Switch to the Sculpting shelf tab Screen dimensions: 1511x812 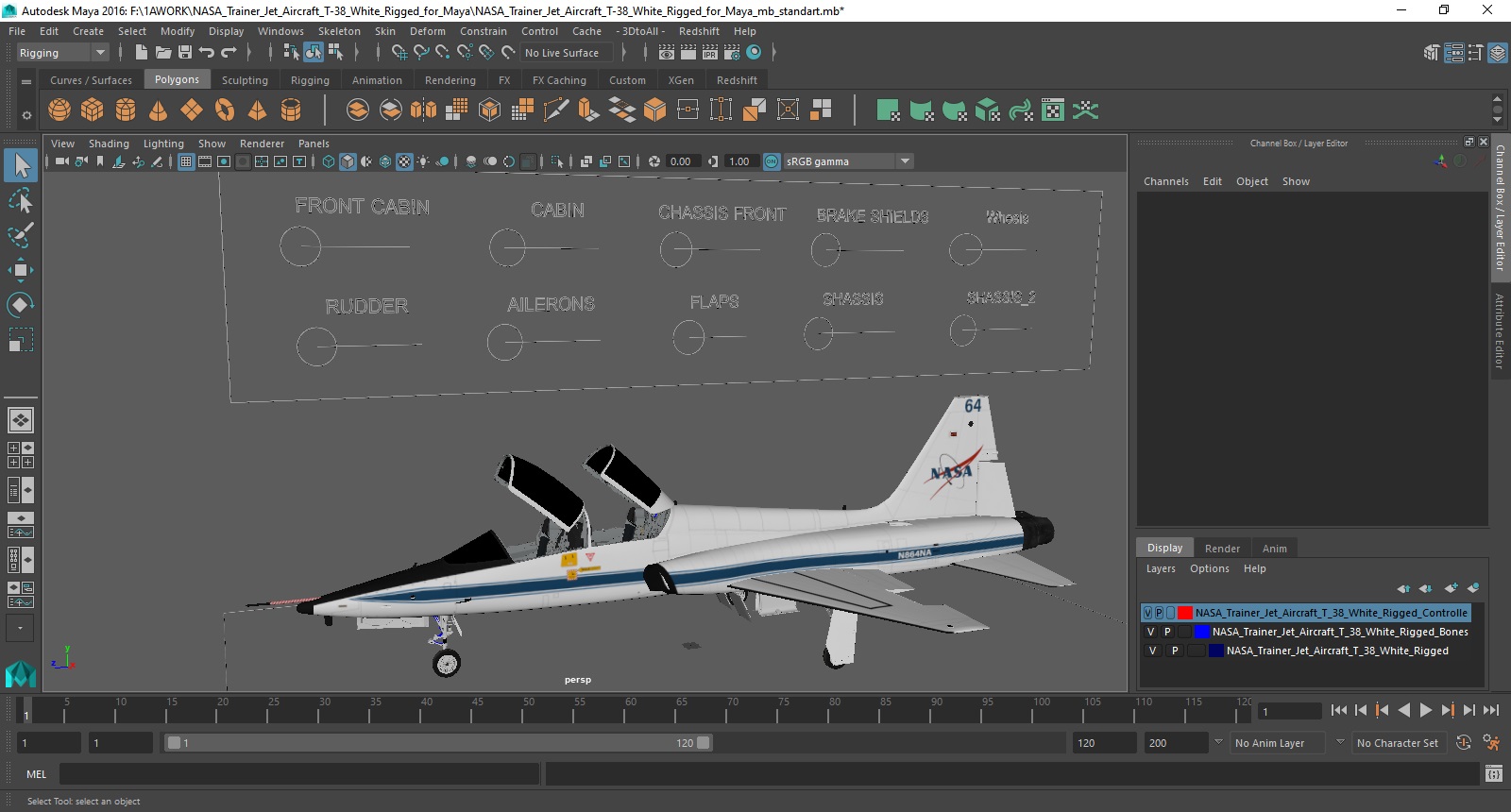[x=245, y=80]
